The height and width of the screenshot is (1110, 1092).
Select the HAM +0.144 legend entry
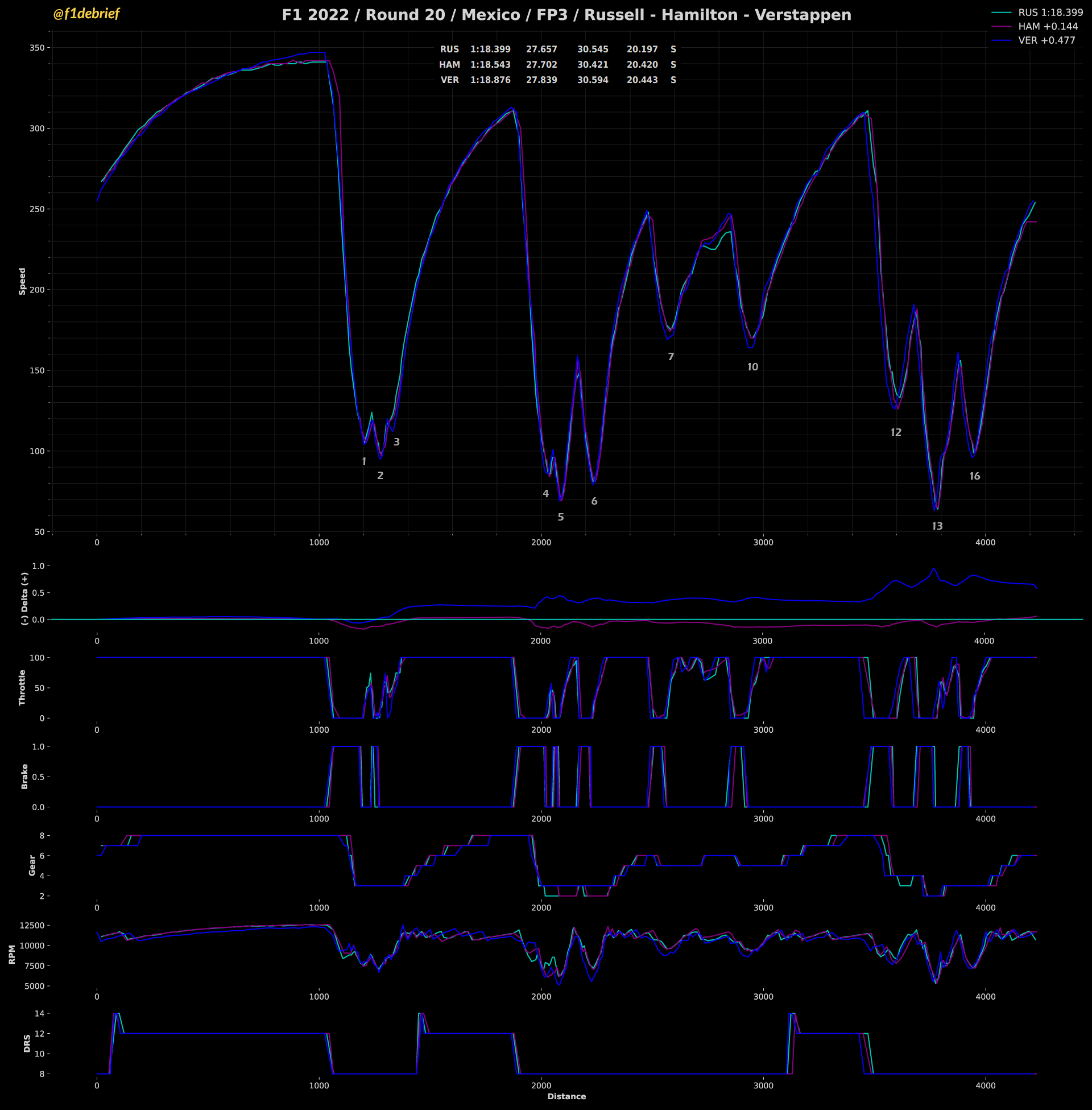point(1048,26)
